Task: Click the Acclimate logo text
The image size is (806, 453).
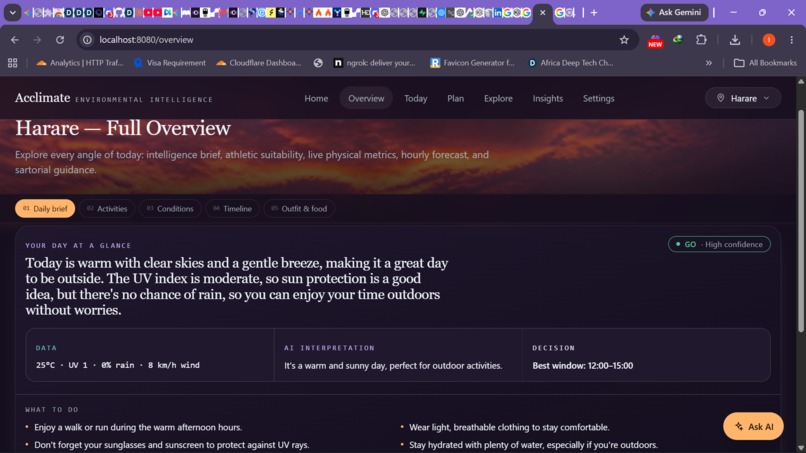Action: [43, 98]
